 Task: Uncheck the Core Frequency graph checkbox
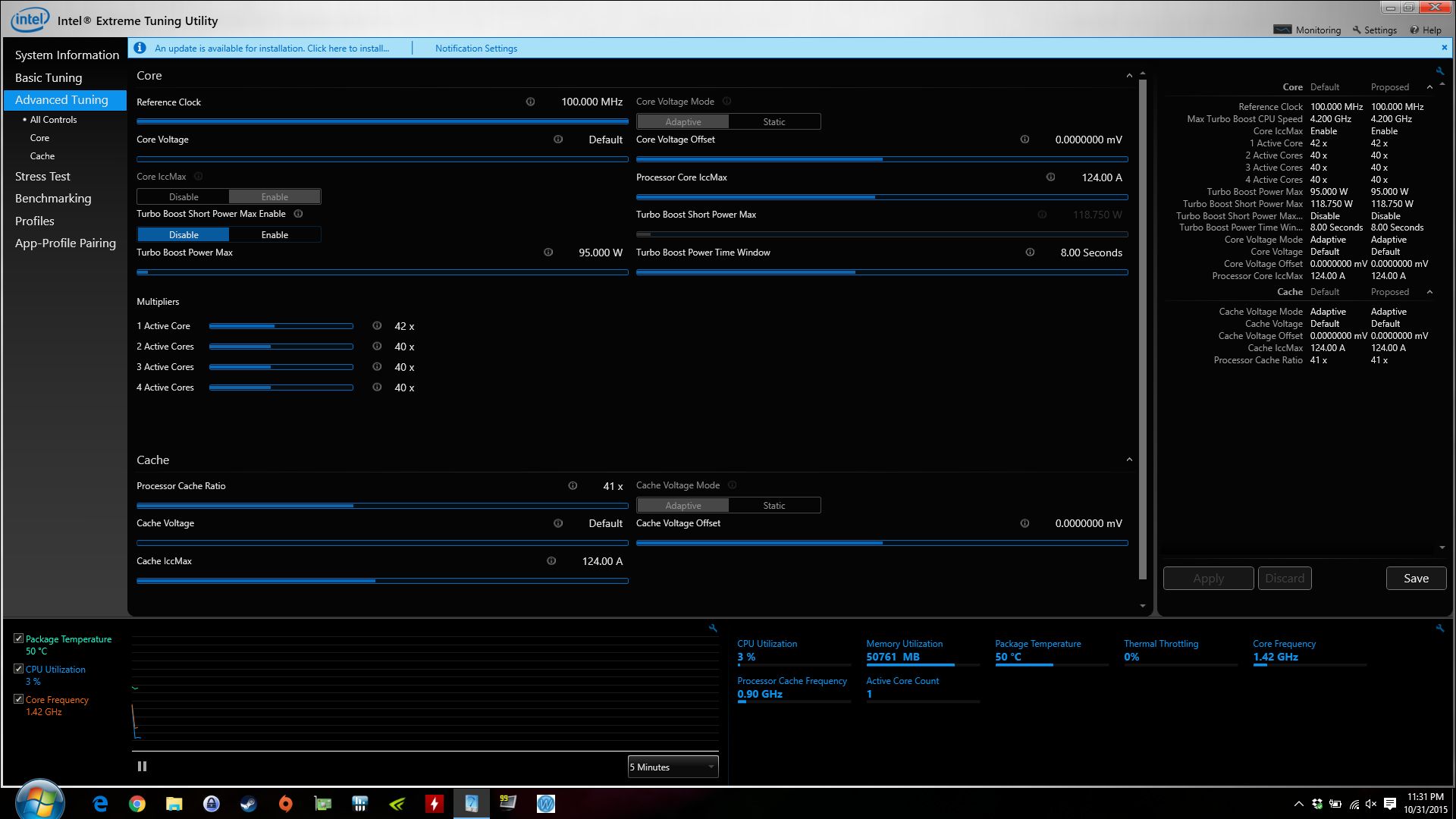tap(18, 699)
